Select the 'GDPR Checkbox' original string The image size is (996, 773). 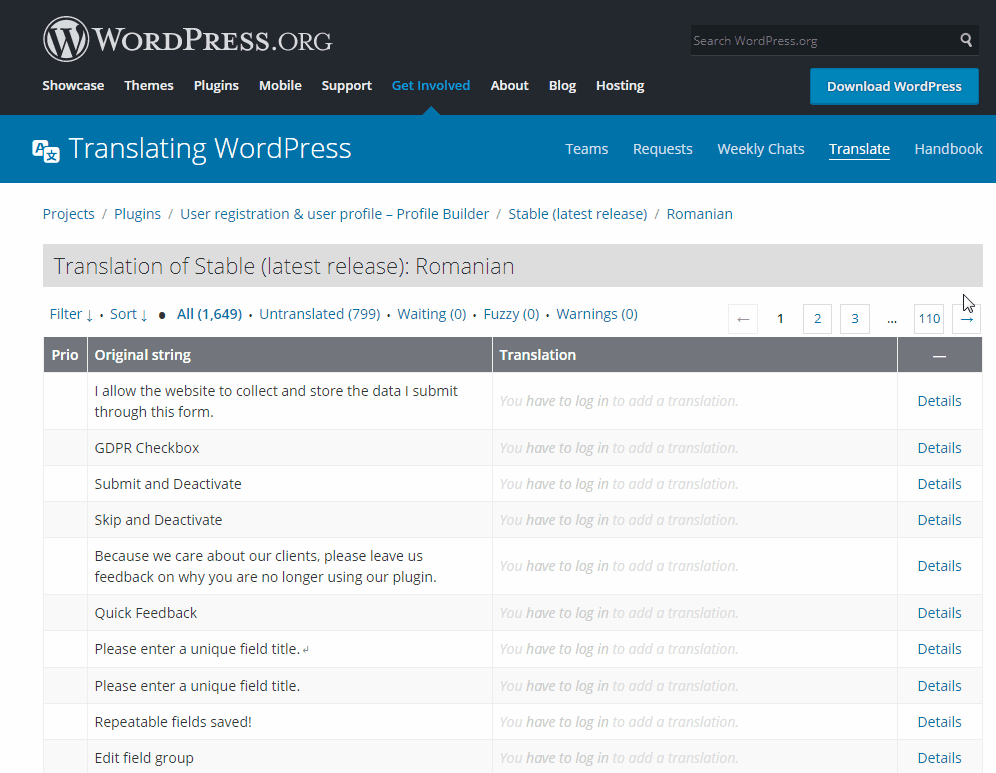coord(147,448)
